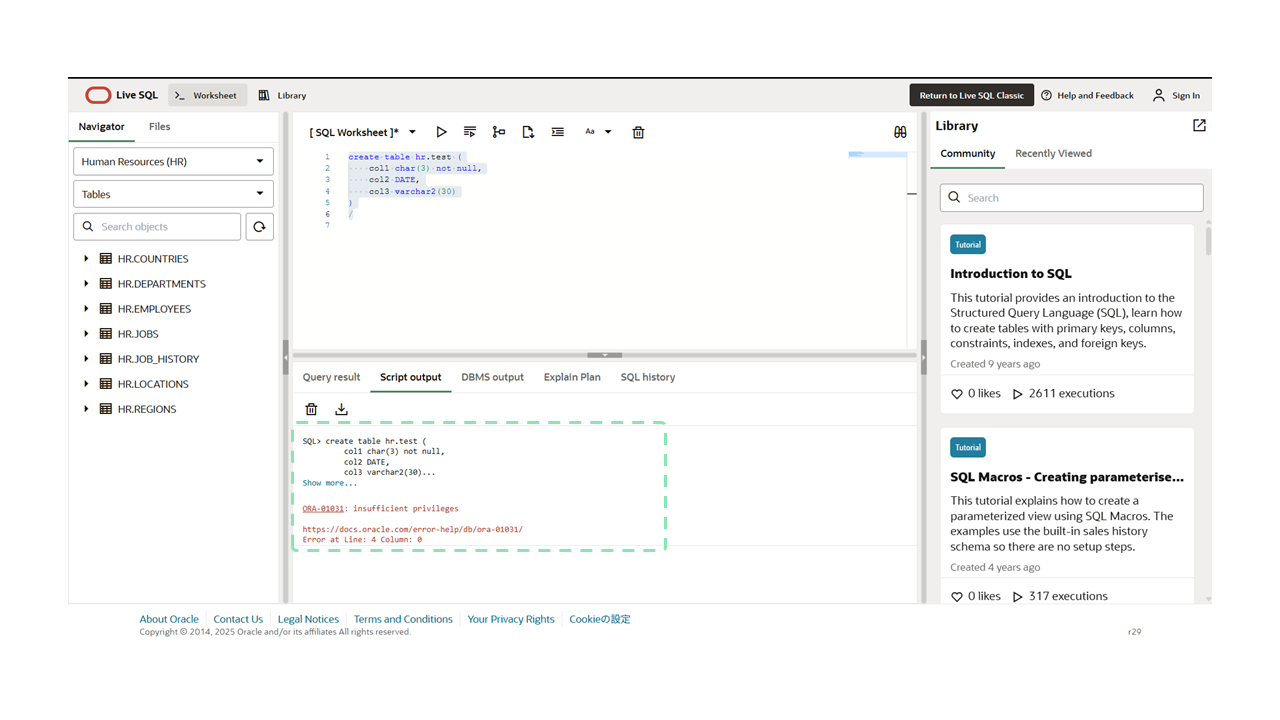The image size is (1280, 720).
Task: Open the Tables object type dropdown
Action: [173, 194]
